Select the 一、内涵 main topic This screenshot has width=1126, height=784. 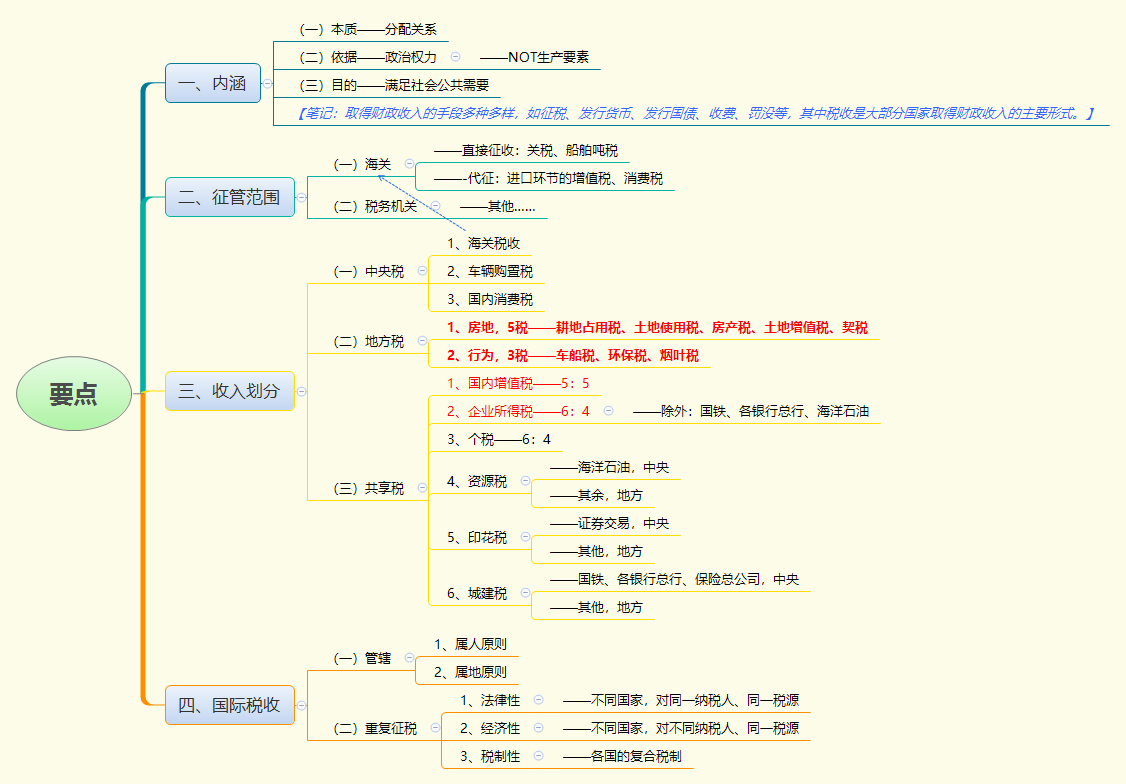coord(213,83)
